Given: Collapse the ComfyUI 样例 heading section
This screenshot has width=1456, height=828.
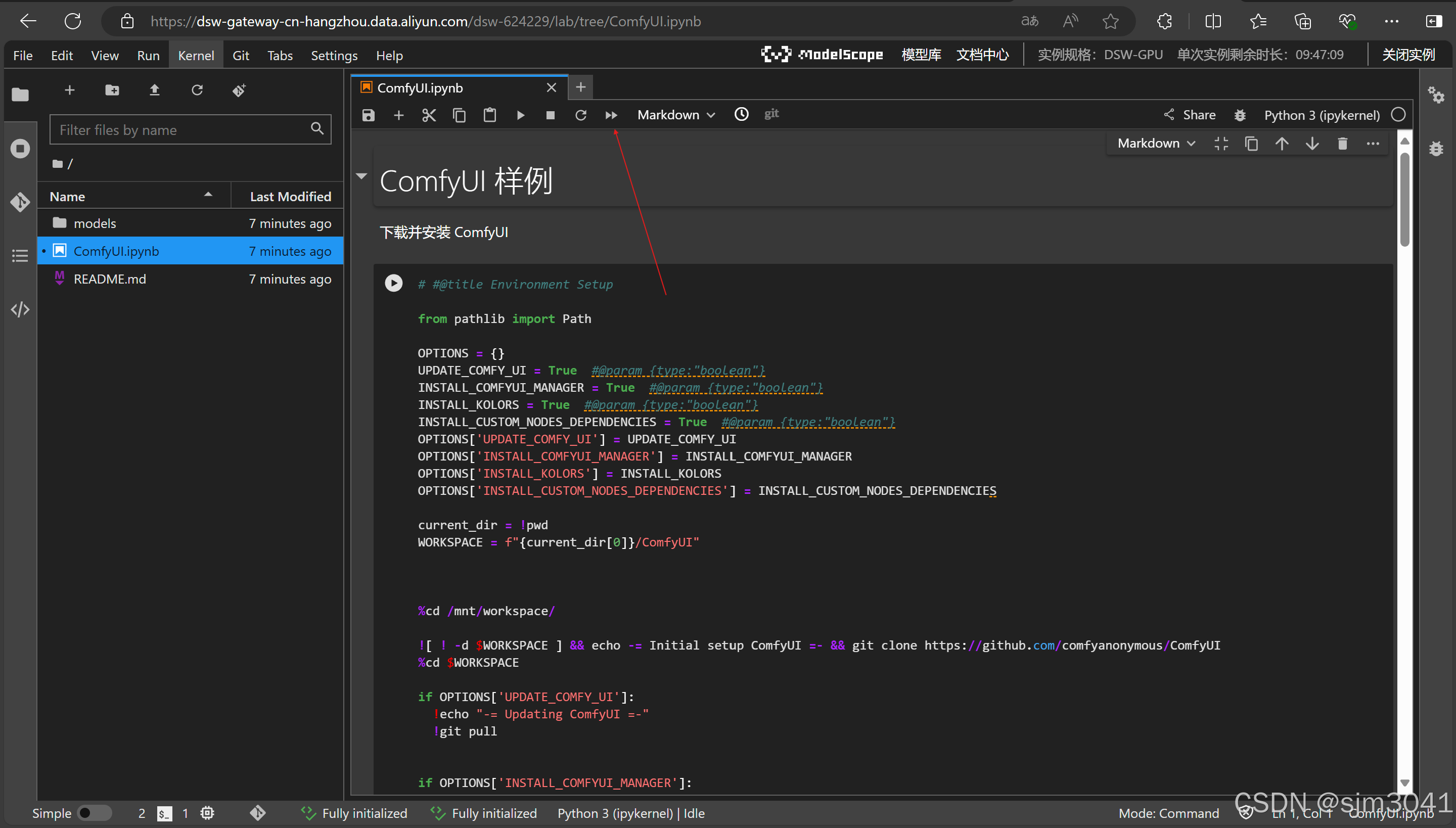Looking at the screenshot, I should pyautogui.click(x=362, y=176).
